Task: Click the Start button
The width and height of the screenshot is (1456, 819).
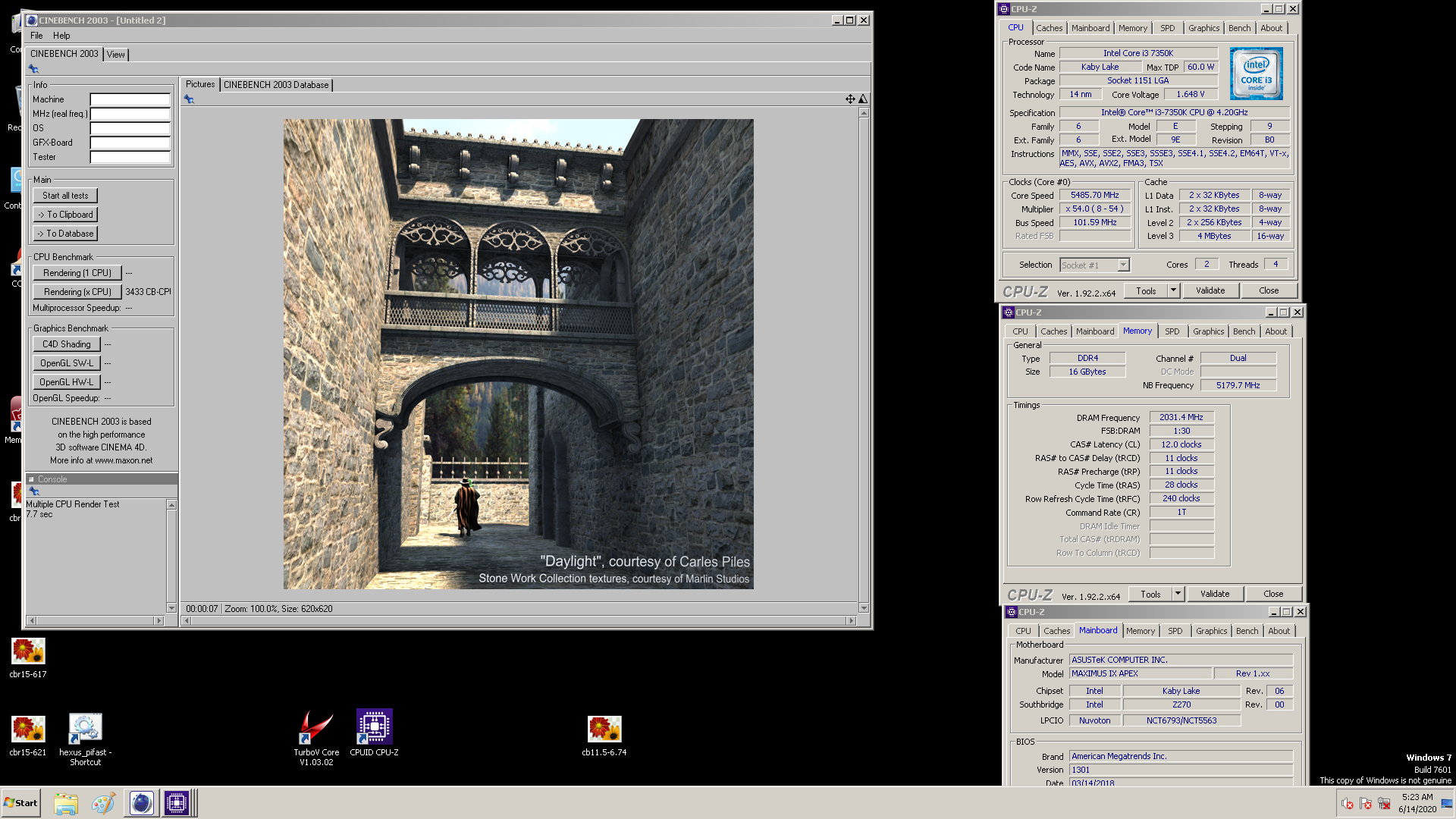Action: click(20, 803)
